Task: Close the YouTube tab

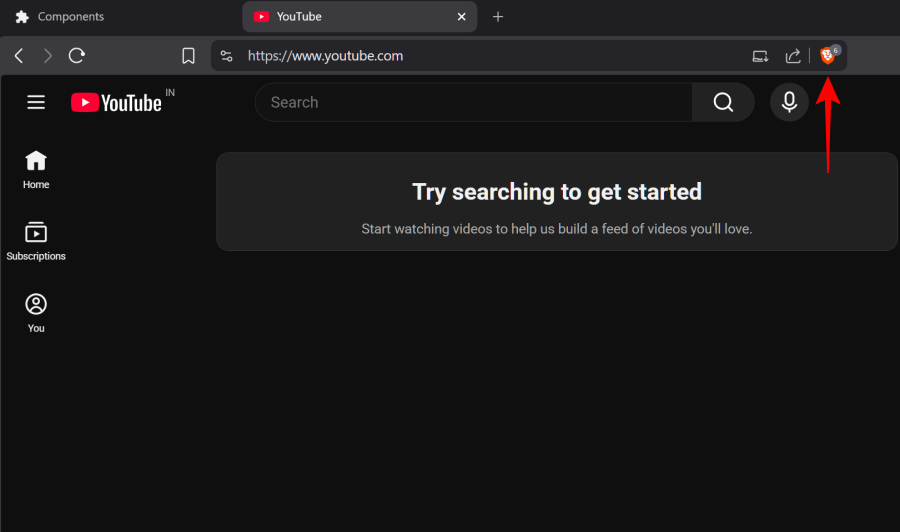Action: point(462,17)
